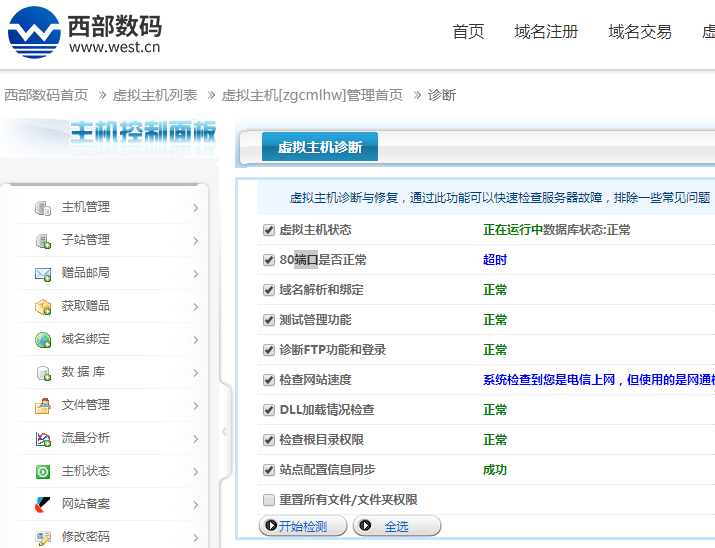Screen dimensions: 715x548
Task: Click the 域名绑定 globe icon
Action: pyautogui.click(x=43, y=340)
